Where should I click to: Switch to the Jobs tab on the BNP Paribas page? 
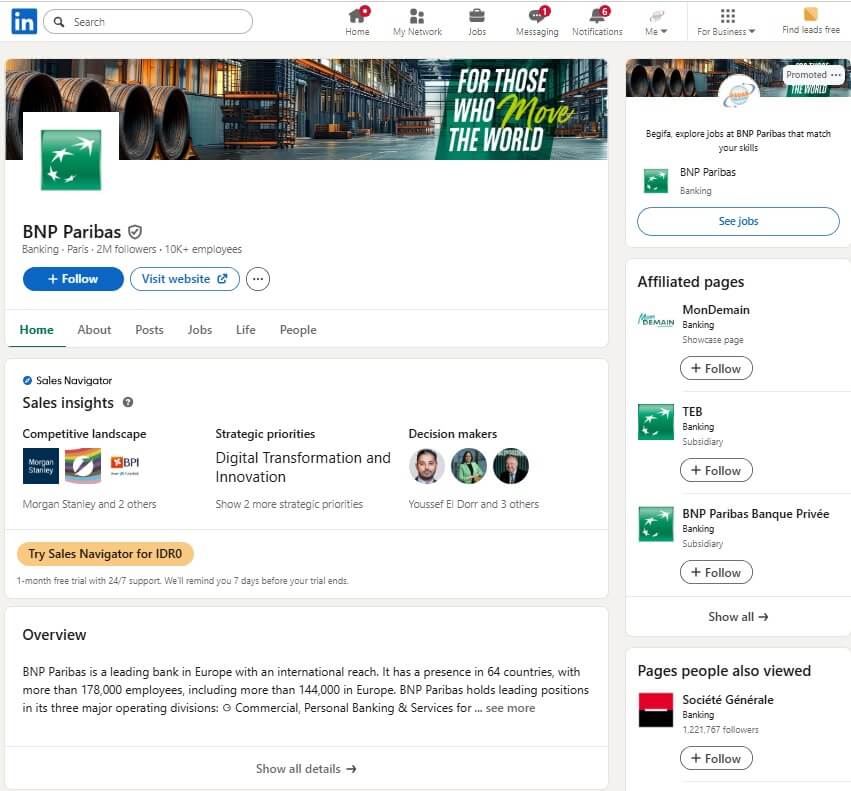pyautogui.click(x=200, y=330)
